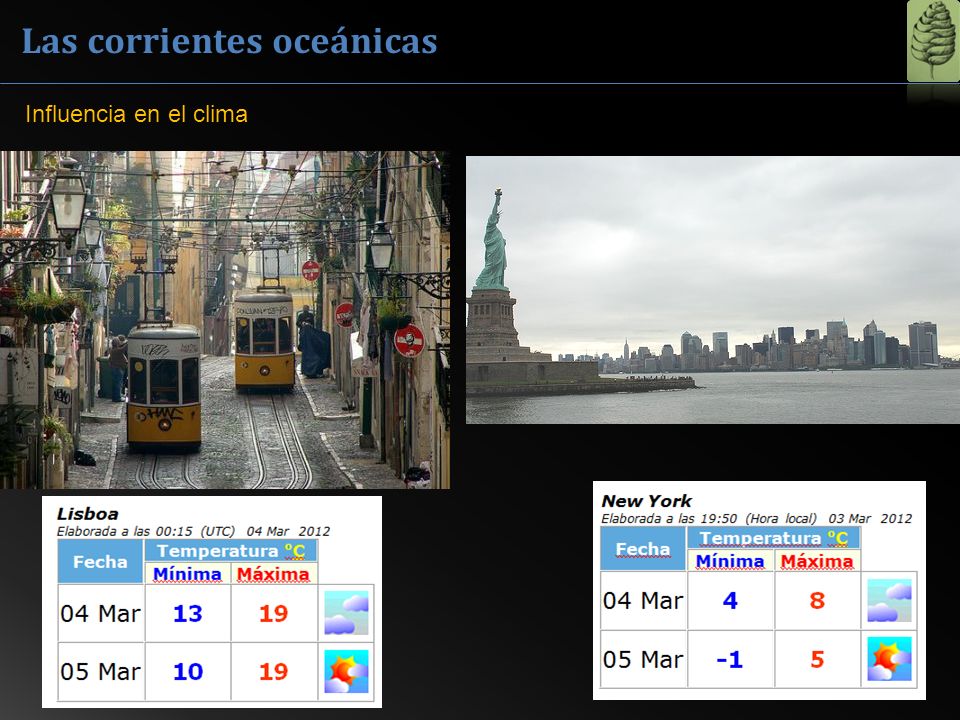Click New York '05 Mar' date cell
960x720 pixels.
pyautogui.click(x=643, y=659)
